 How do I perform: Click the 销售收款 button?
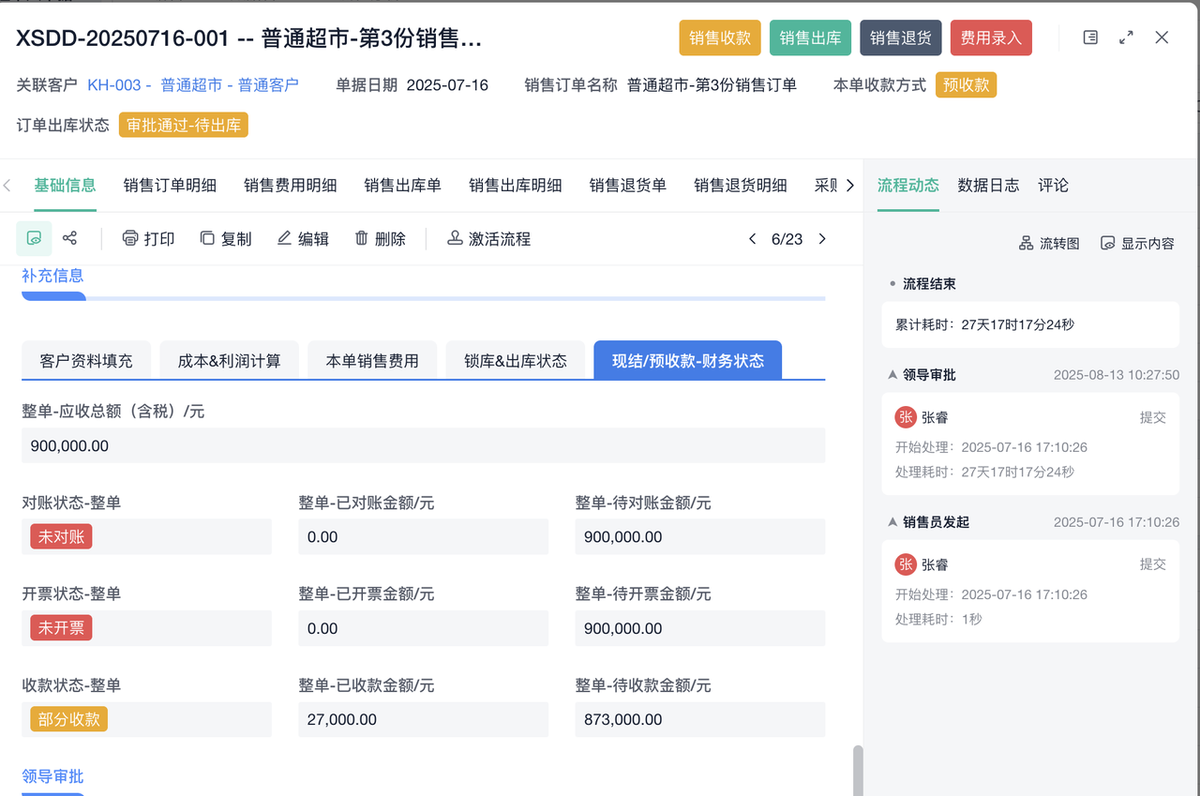coord(720,38)
